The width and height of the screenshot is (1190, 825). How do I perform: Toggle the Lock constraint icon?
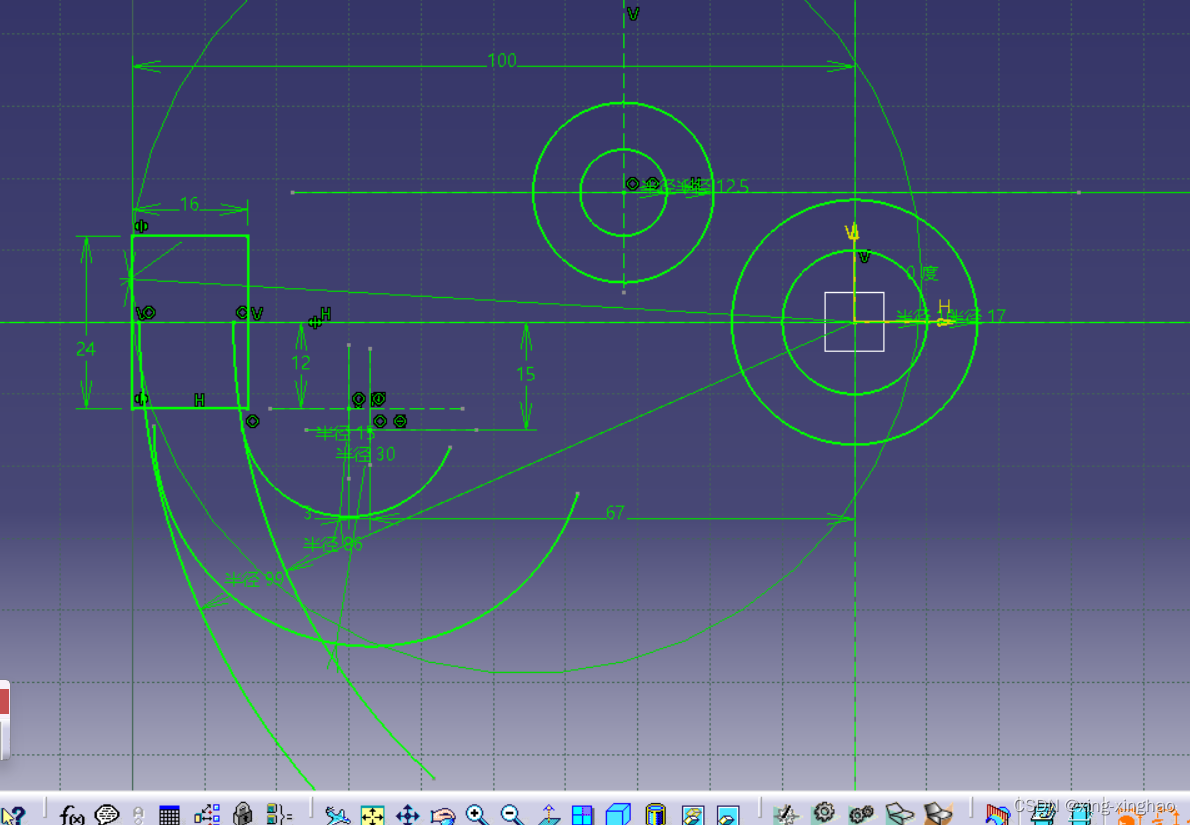(242, 815)
